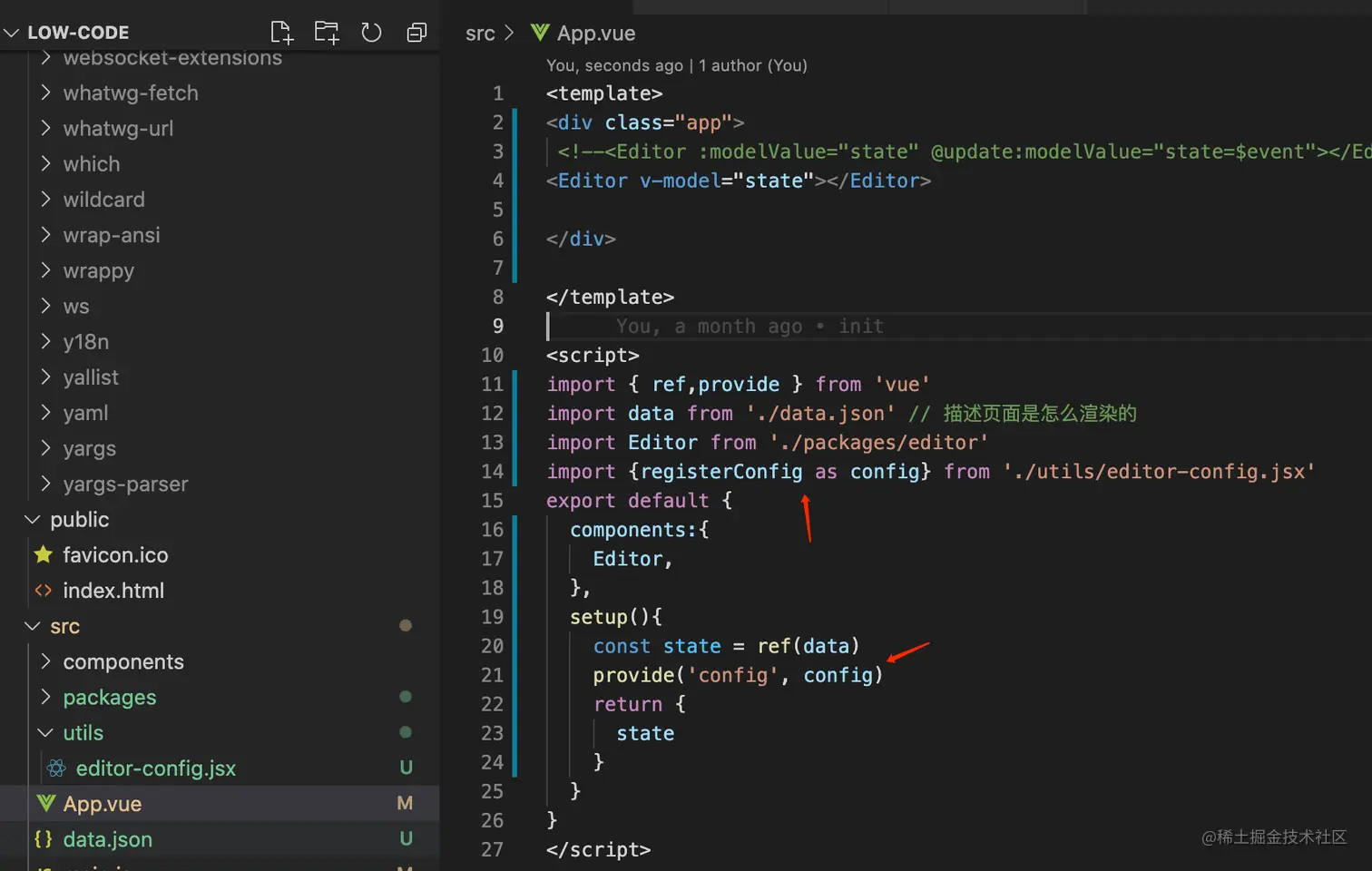Click the 'import { ref,provide }' line
Image resolution: width=1372 pixels, height=871 pixels.
738,385
